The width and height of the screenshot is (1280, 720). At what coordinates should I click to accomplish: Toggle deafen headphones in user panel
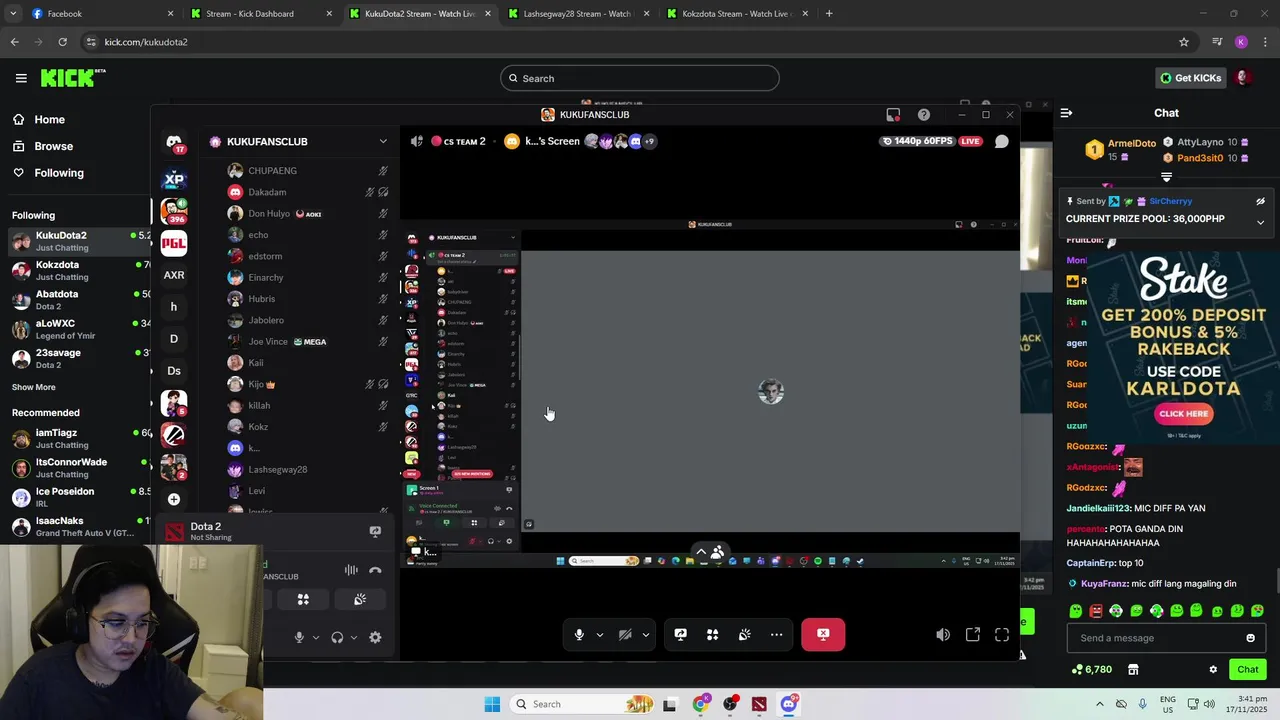point(337,637)
